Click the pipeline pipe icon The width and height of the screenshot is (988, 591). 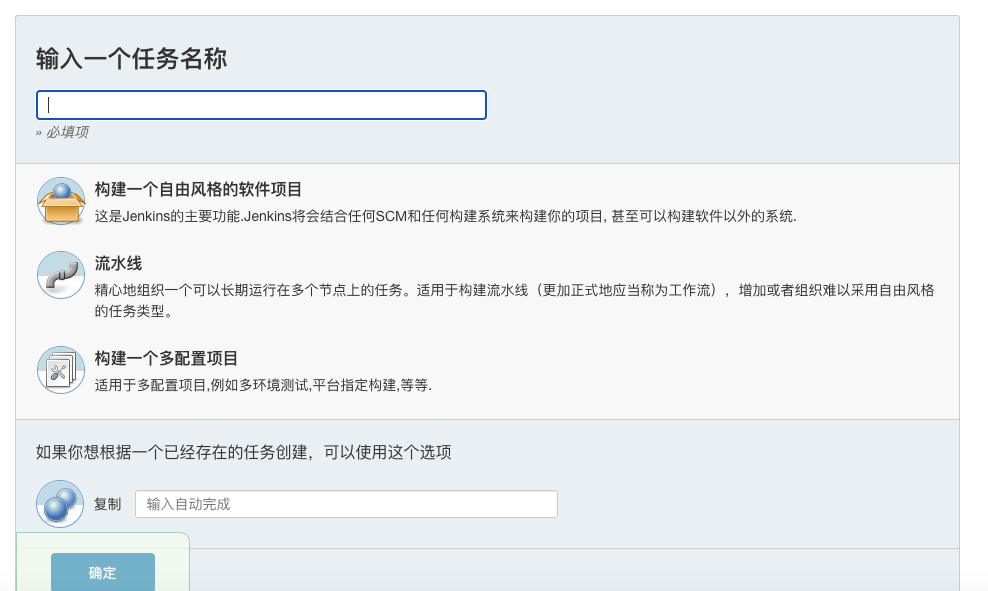[x=60, y=275]
